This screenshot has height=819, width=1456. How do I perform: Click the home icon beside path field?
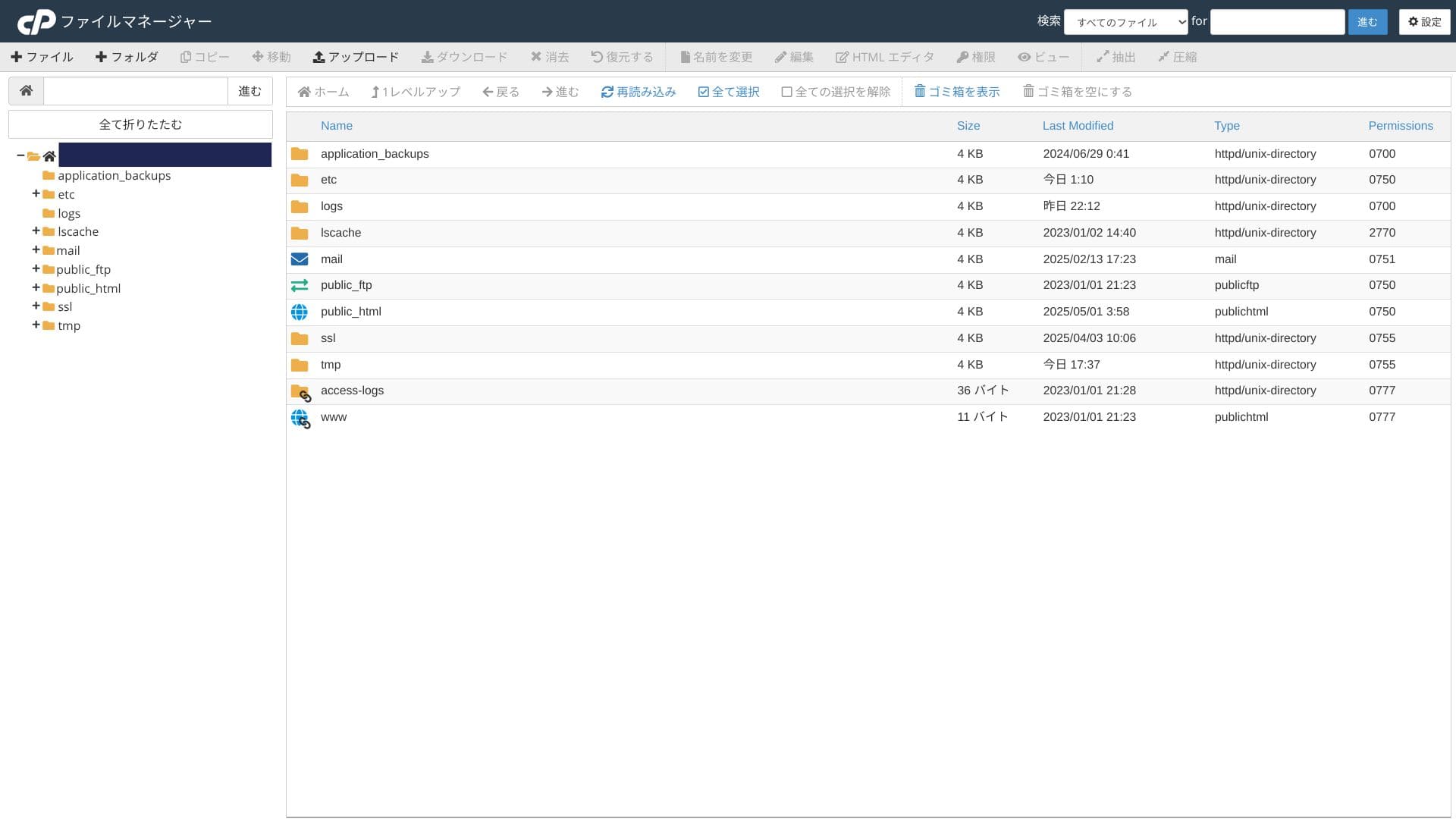[26, 91]
